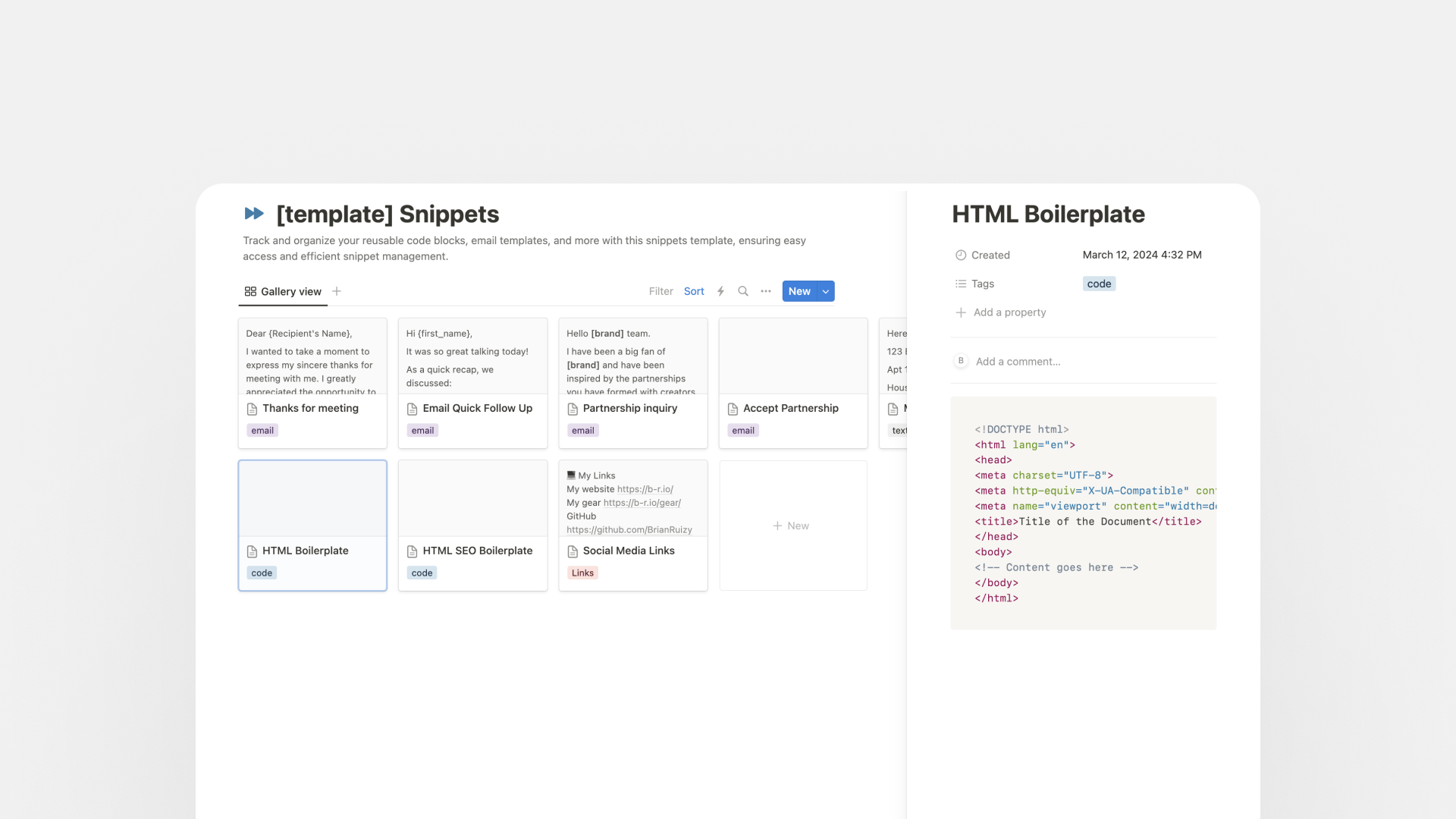The height and width of the screenshot is (819, 1456).
Task: Click the email tag on Partnership inquiry card
Action: pyautogui.click(x=582, y=431)
